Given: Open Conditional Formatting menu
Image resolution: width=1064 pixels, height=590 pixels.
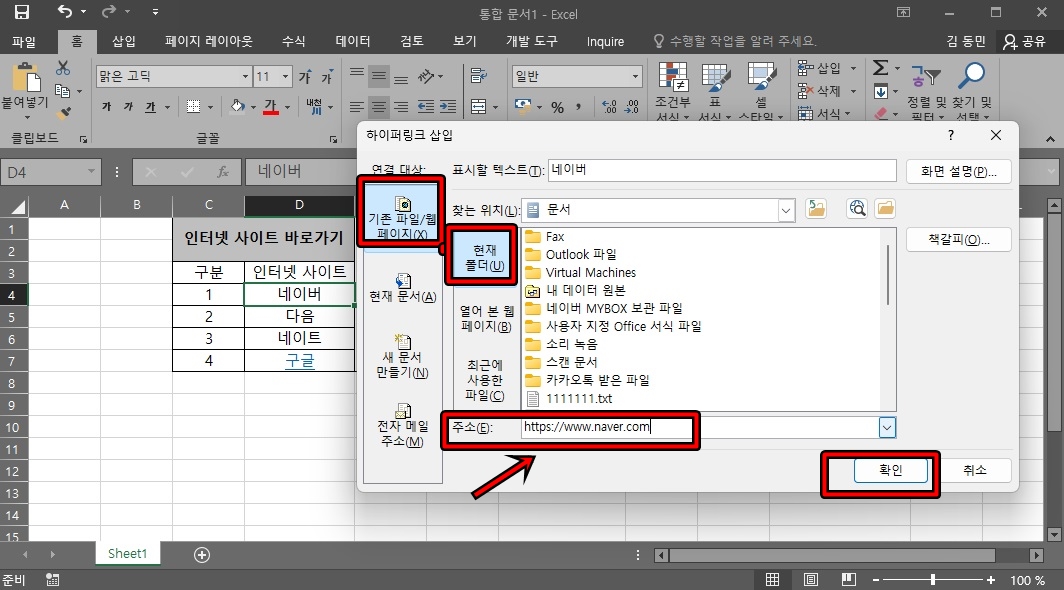Looking at the screenshot, I should pos(672,91).
